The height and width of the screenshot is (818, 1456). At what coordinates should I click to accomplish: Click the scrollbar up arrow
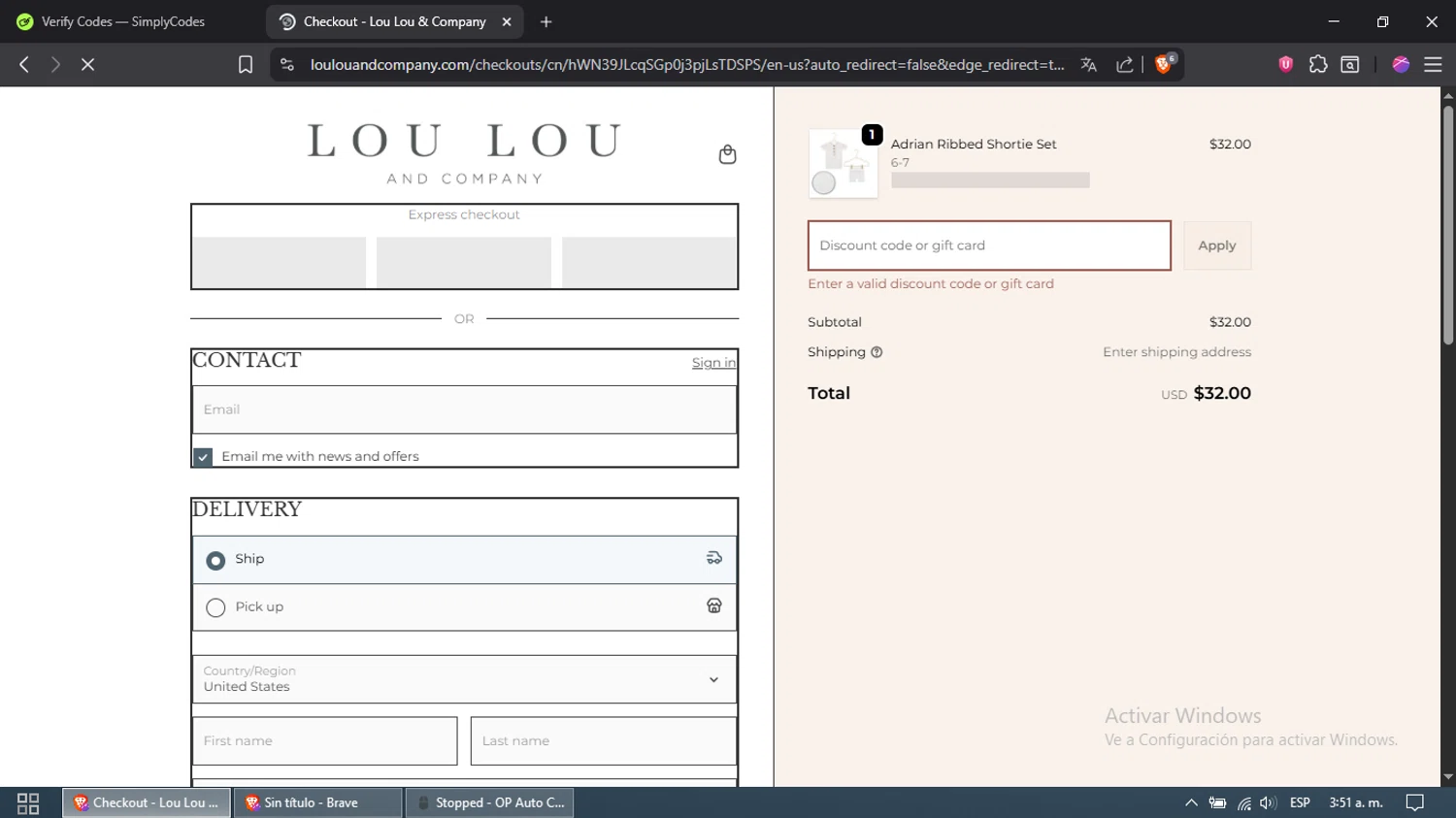pos(1448,95)
